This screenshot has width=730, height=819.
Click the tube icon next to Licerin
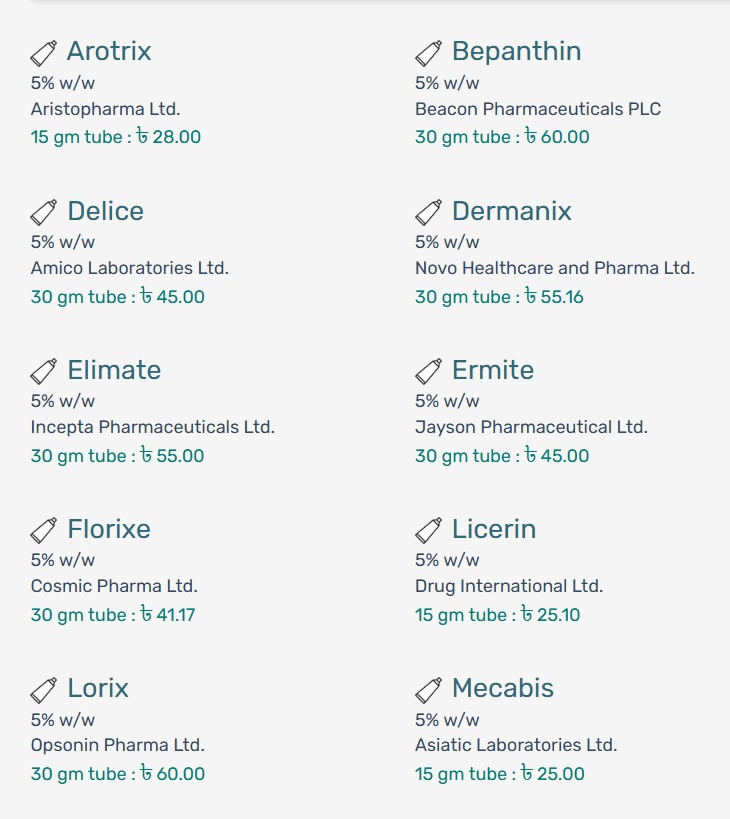pyautogui.click(x=428, y=530)
